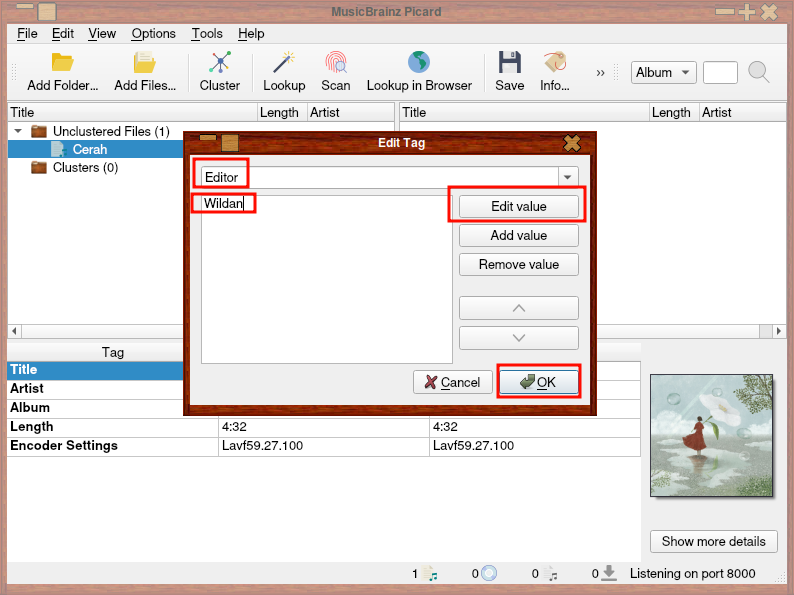Click the album cover art thumbnail
This screenshot has height=595, width=794.
710,436
